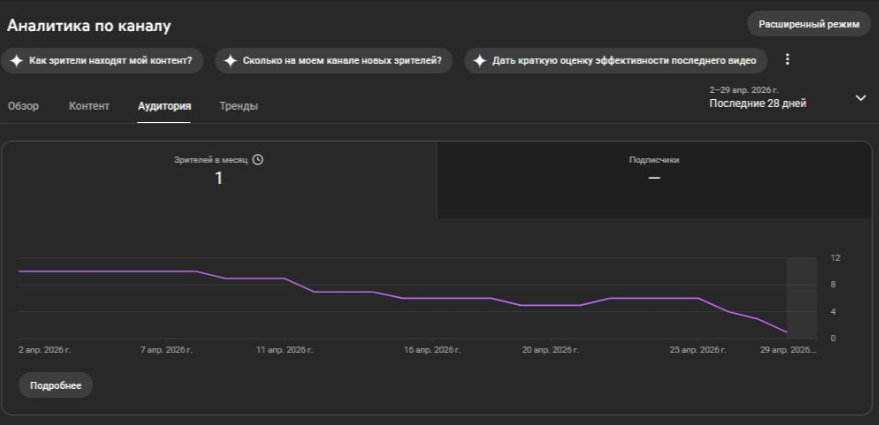879x425 pixels.
Task: Open the three-dot more suggestions menu
Action: tap(787, 59)
